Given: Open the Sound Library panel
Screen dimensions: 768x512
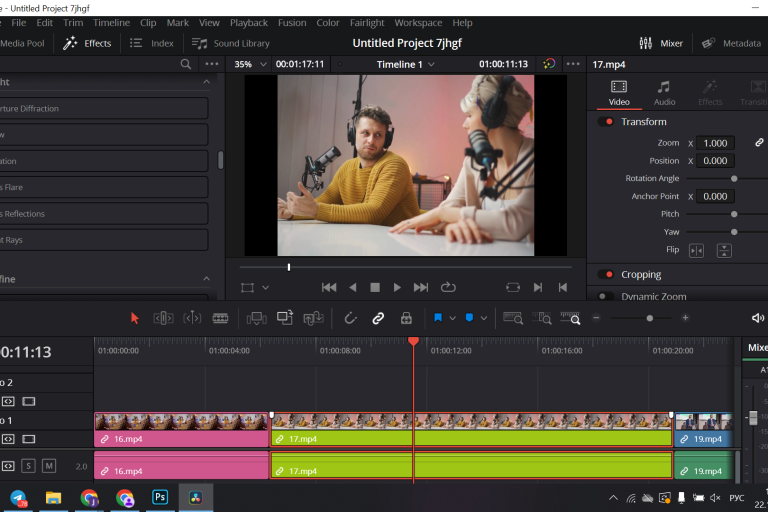Looking at the screenshot, I should (231, 43).
